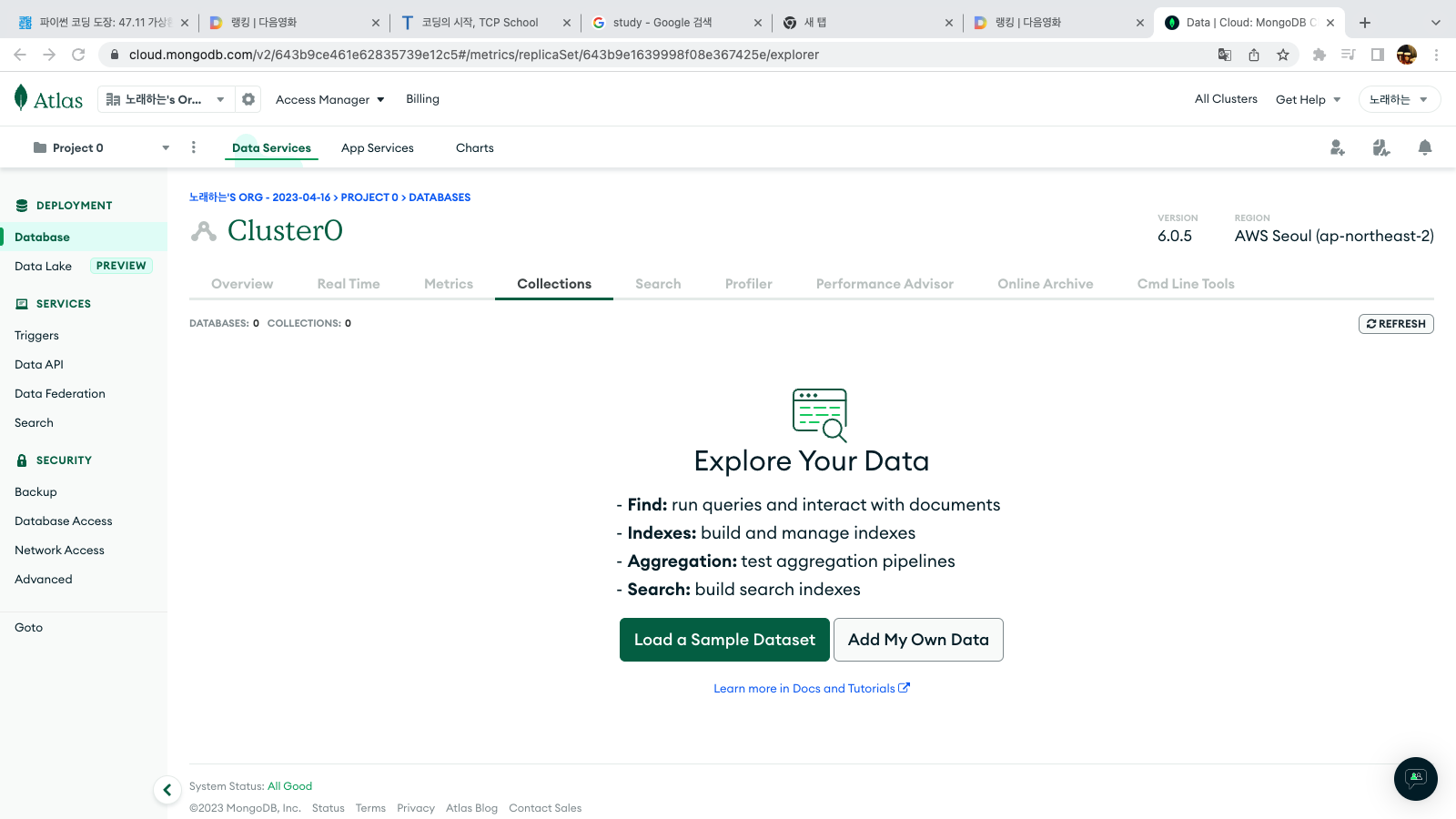
Task: Open the support chat bubble
Action: (1416, 779)
